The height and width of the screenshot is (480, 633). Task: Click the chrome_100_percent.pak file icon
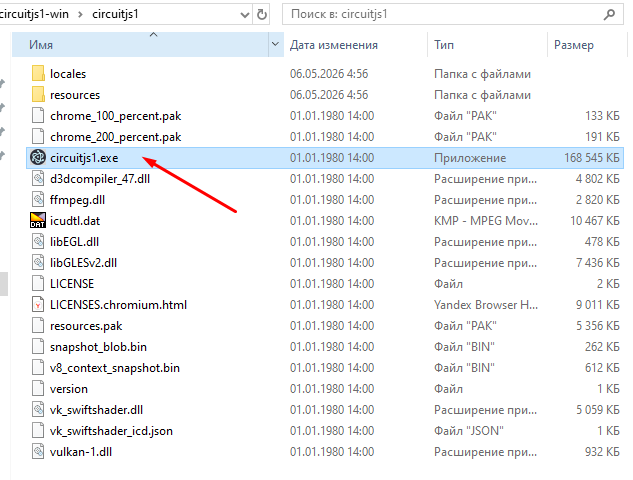[38, 116]
